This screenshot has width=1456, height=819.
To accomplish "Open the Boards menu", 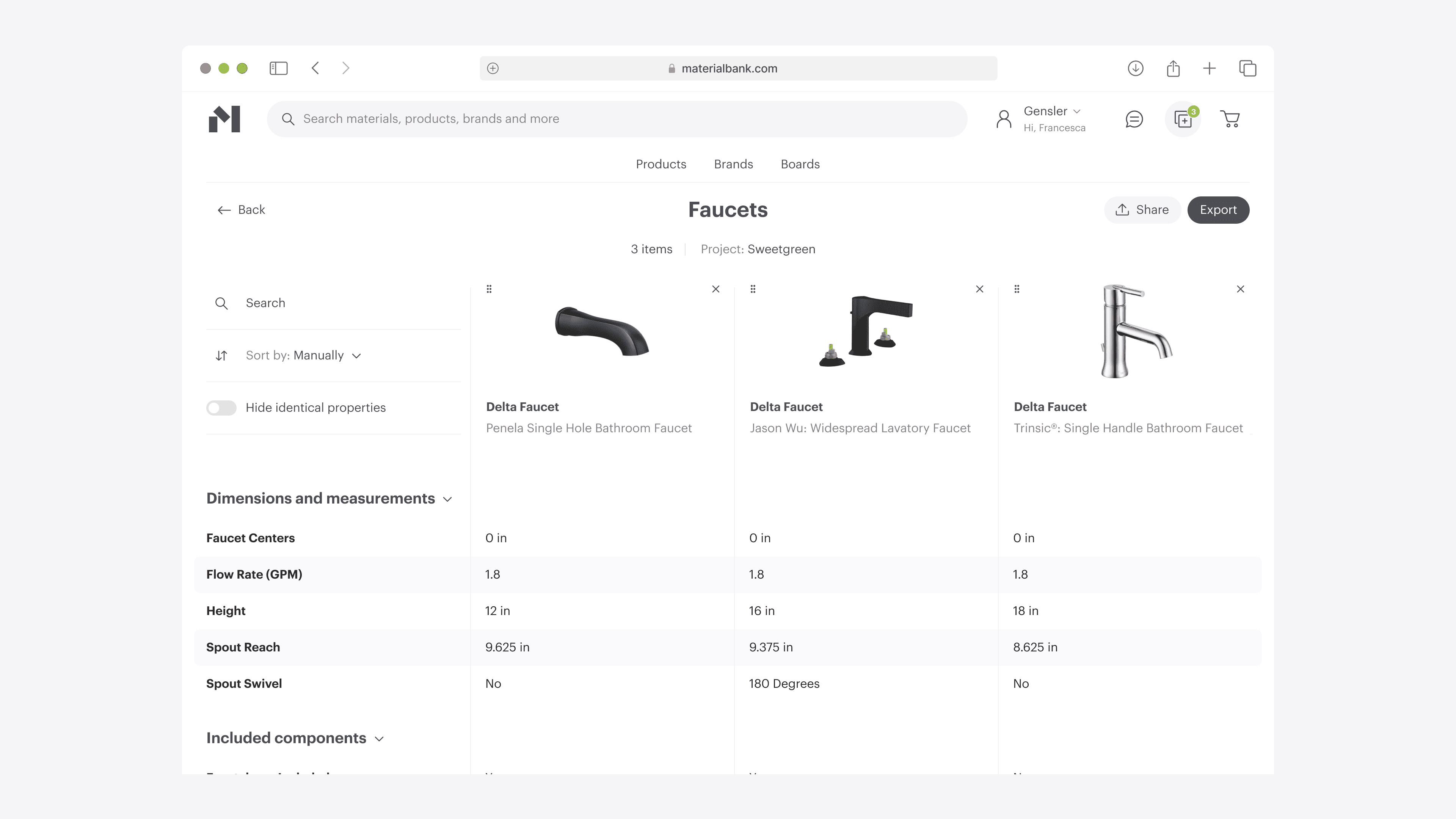I will coord(800,164).
